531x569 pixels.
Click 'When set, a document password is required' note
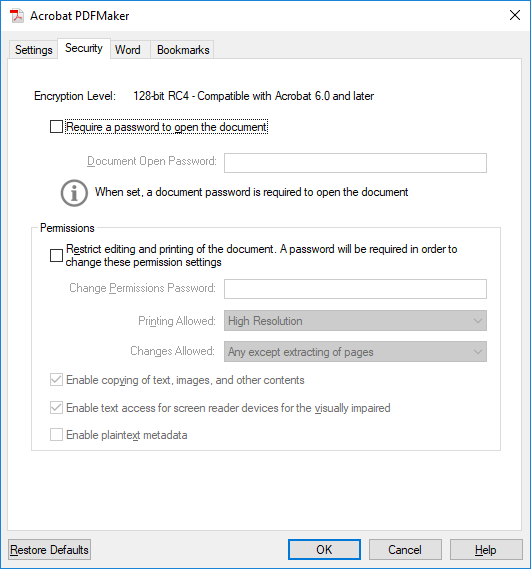252,192
